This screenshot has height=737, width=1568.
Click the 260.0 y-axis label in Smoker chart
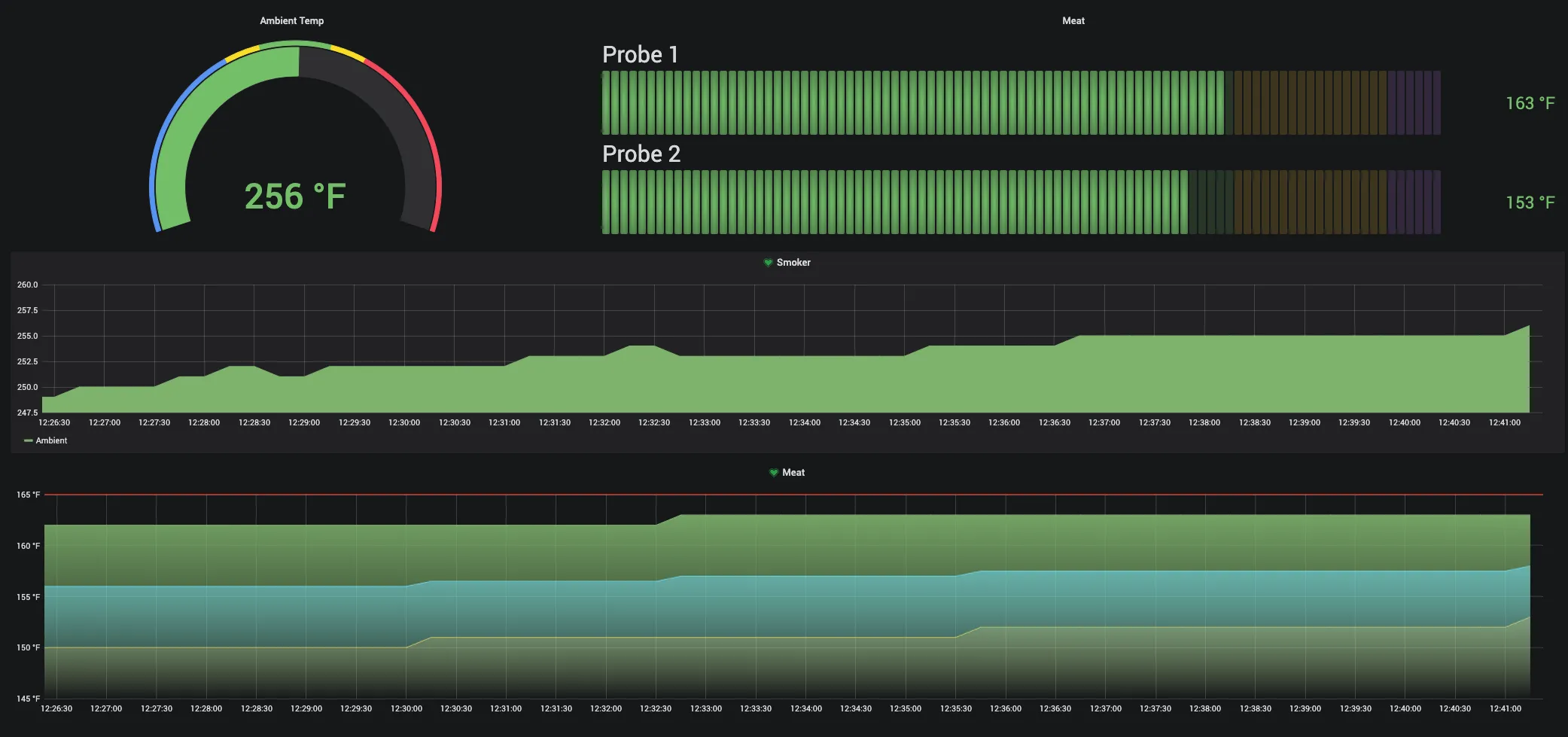27,285
